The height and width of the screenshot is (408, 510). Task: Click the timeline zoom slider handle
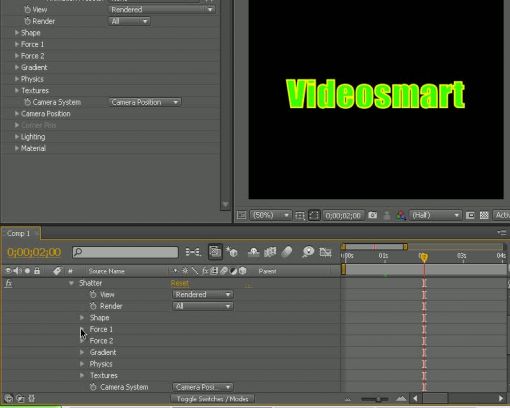click(378, 399)
